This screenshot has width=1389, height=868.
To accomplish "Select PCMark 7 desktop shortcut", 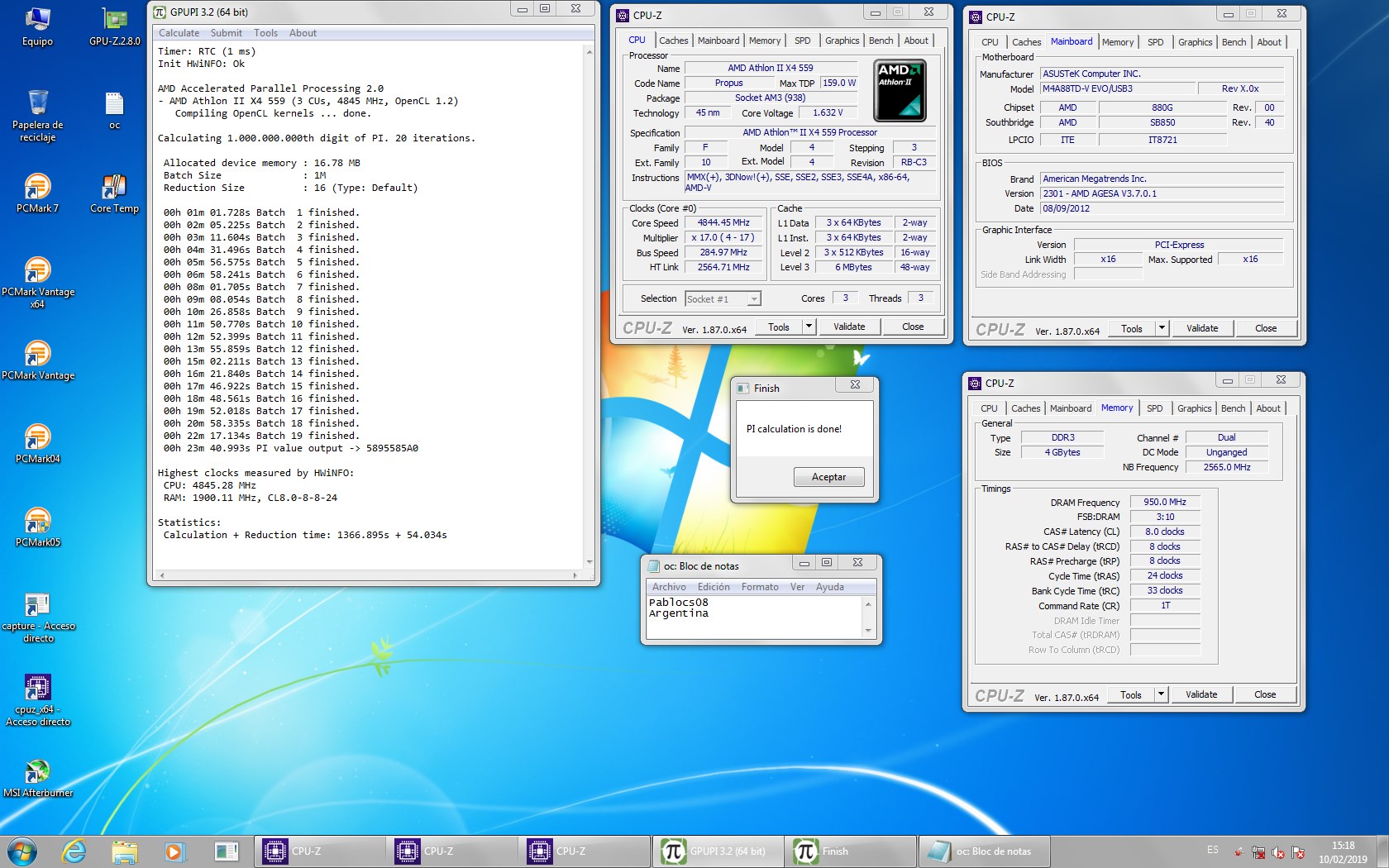I will 37,193.
